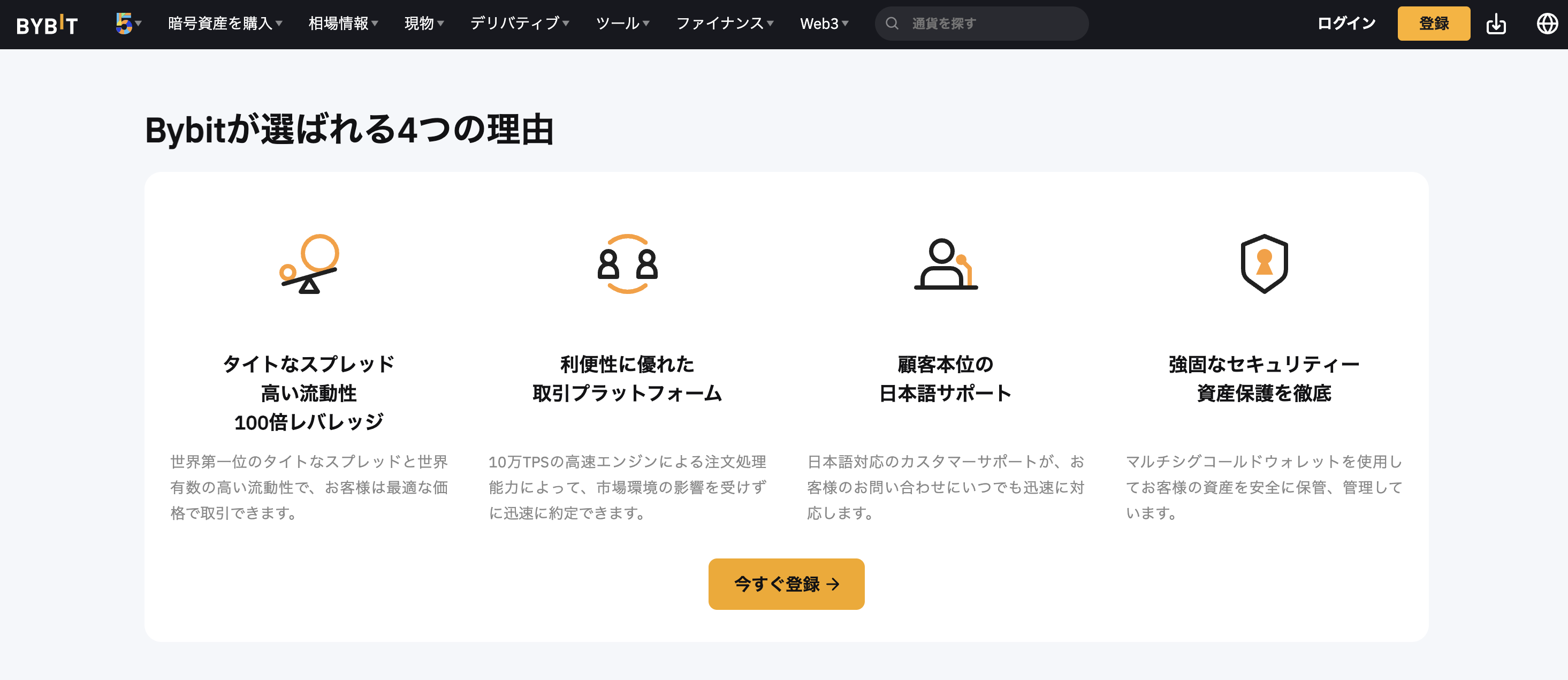Click the Bybit logo
The image size is (1568, 680).
pos(48,24)
